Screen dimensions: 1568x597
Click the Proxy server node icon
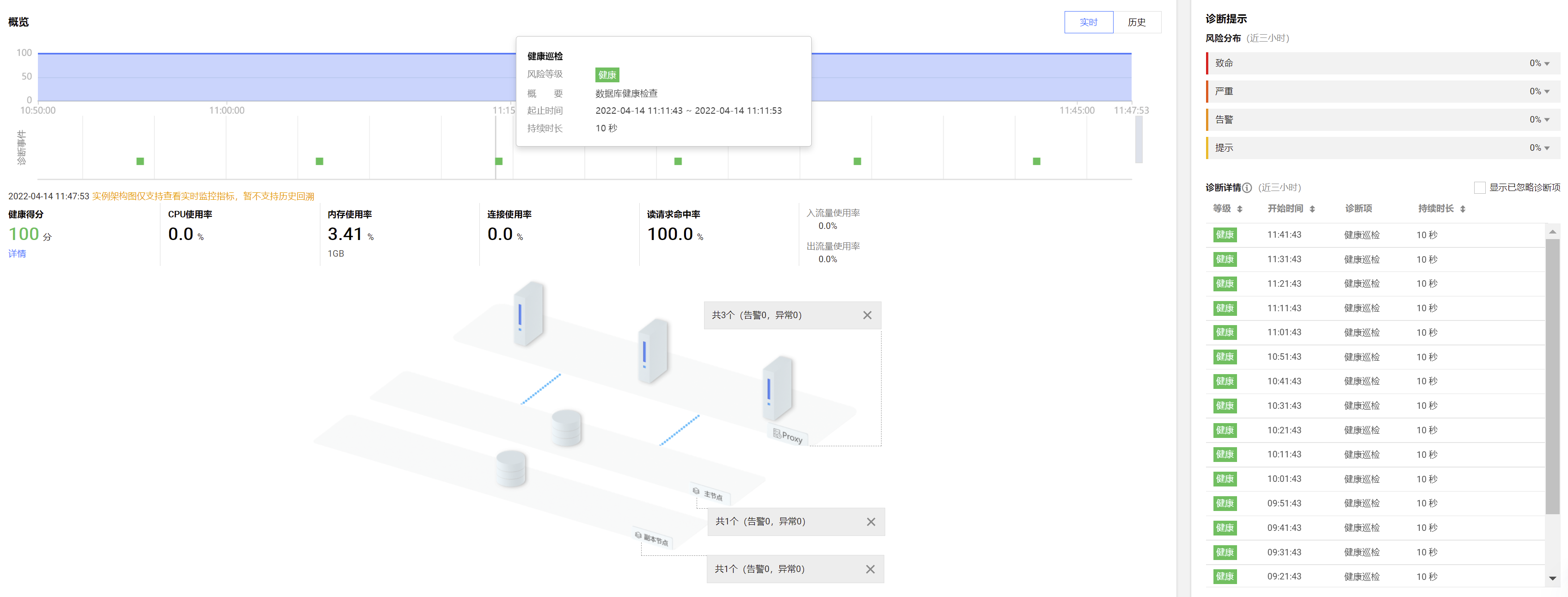[778, 389]
